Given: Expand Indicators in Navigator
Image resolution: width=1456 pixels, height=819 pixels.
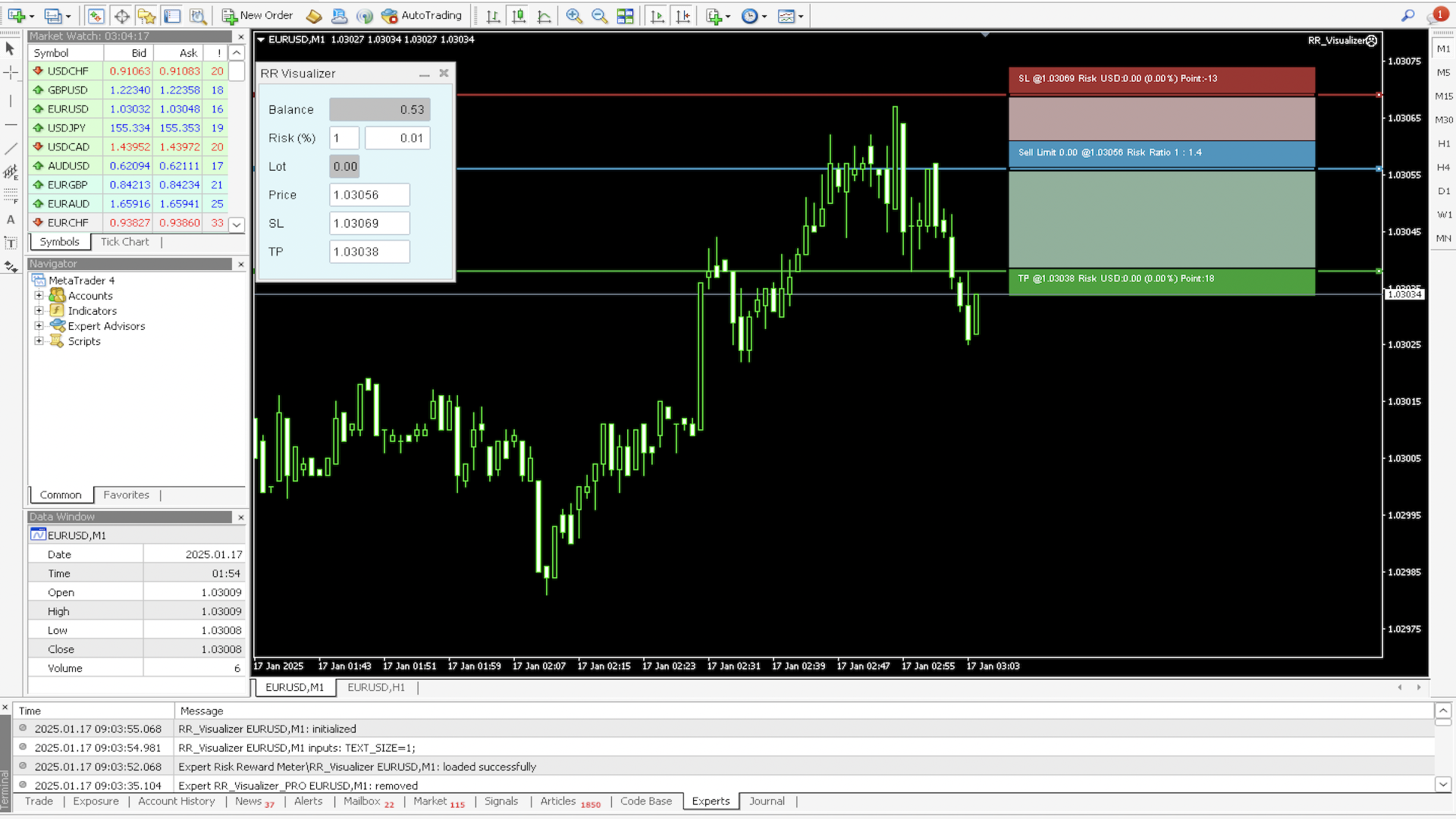Looking at the screenshot, I should [39, 311].
